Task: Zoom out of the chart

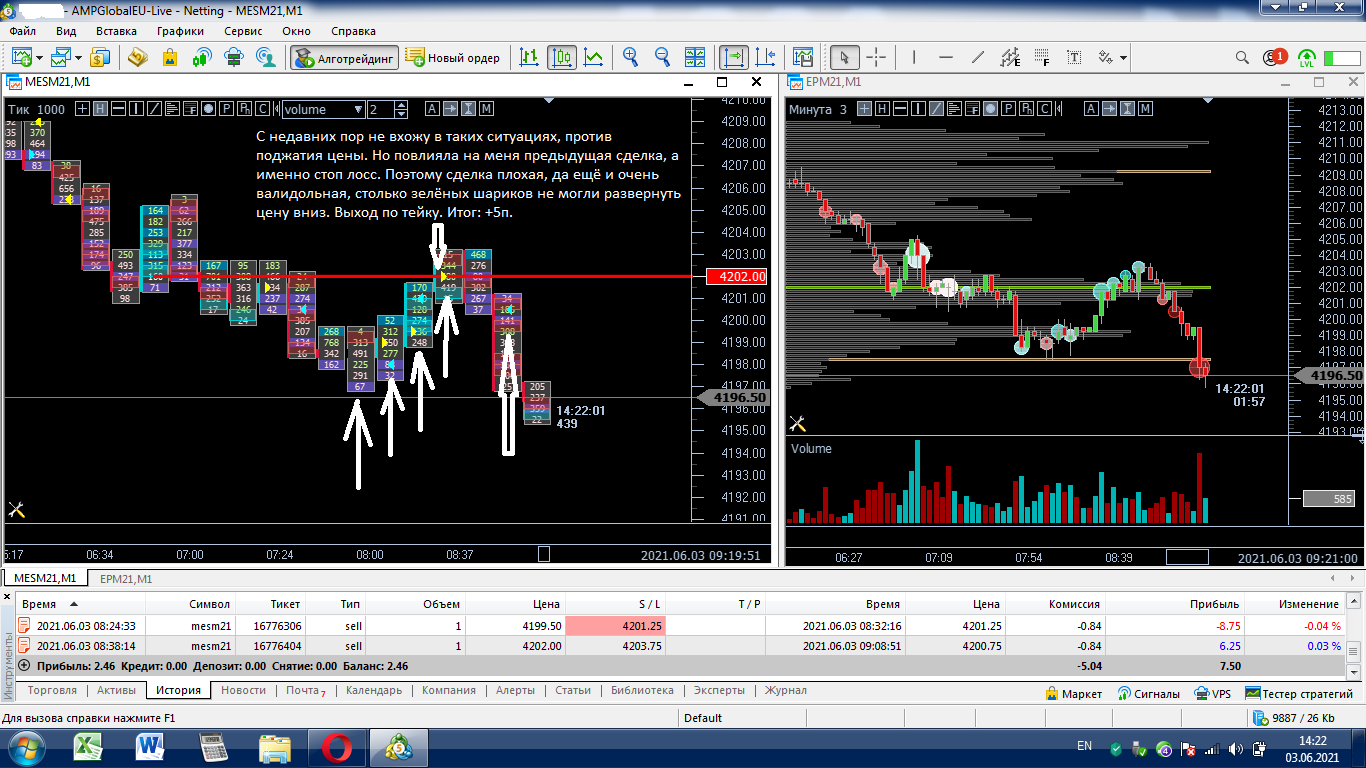Action: click(662, 57)
